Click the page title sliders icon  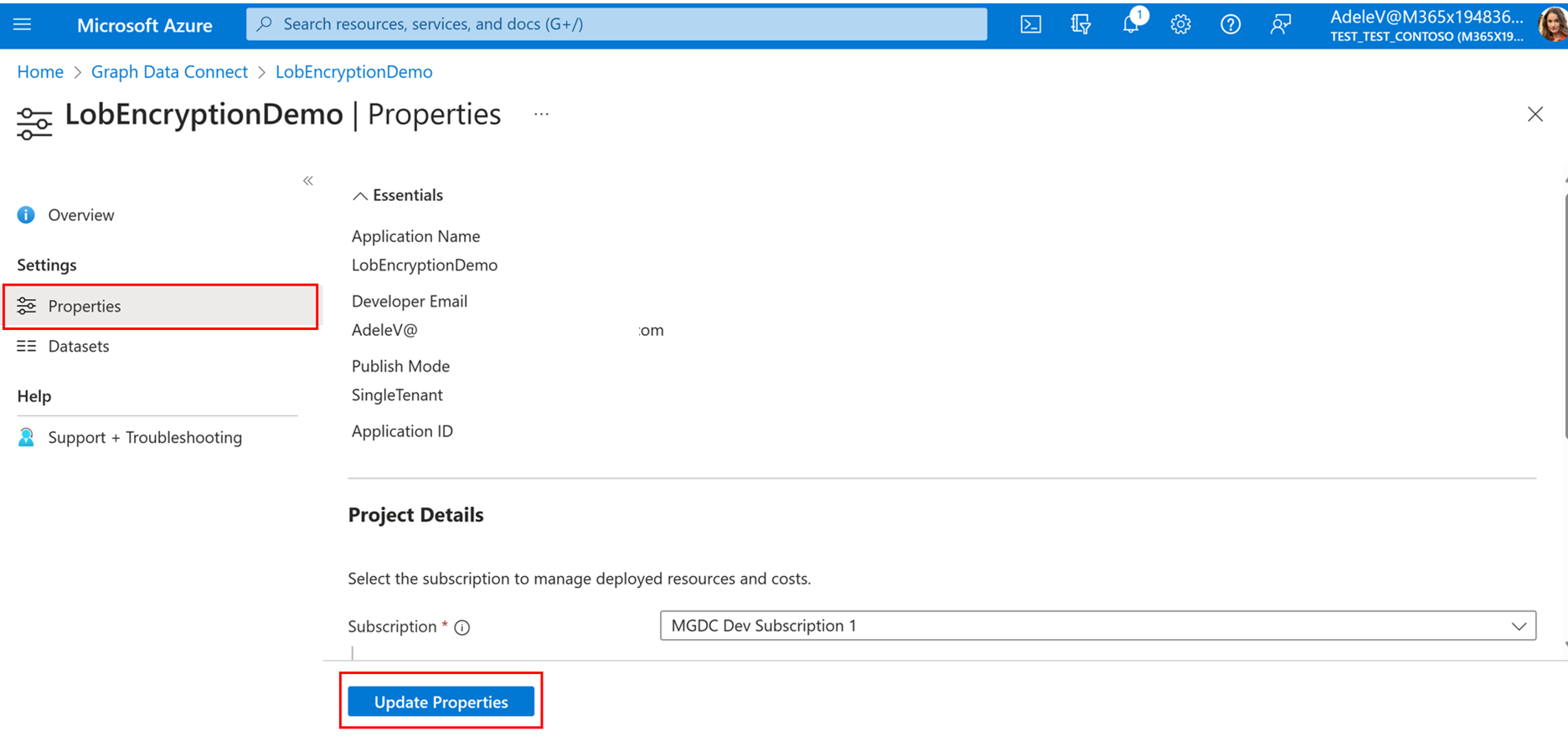[34, 123]
